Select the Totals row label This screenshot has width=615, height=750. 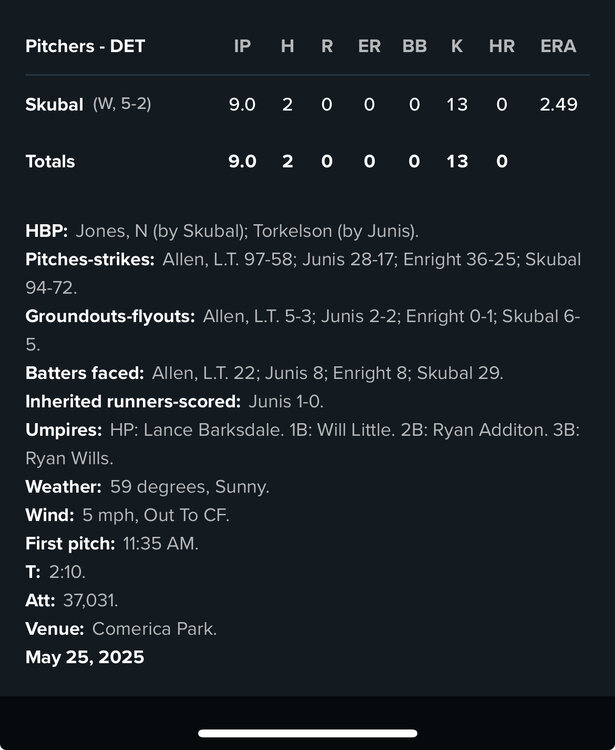50,161
